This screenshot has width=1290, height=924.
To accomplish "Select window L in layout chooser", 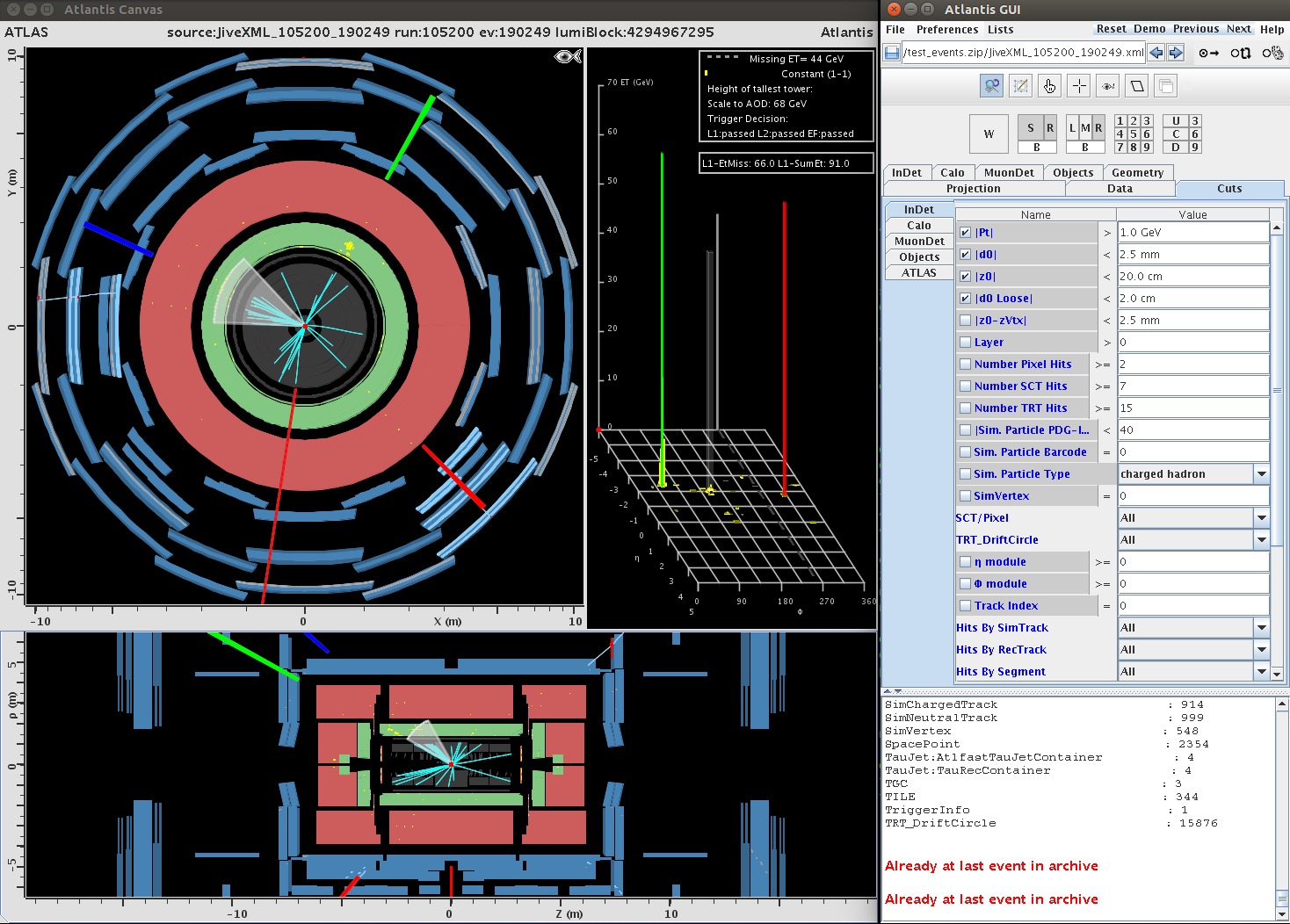I will (x=1072, y=127).
